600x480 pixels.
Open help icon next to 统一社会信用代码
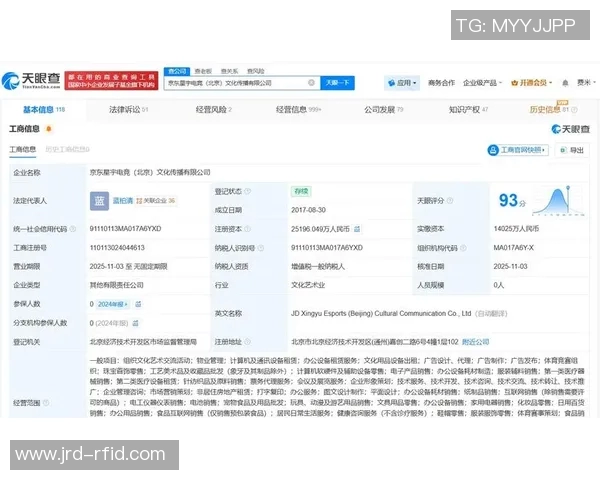pyautogui.click(x=73, y=229)
